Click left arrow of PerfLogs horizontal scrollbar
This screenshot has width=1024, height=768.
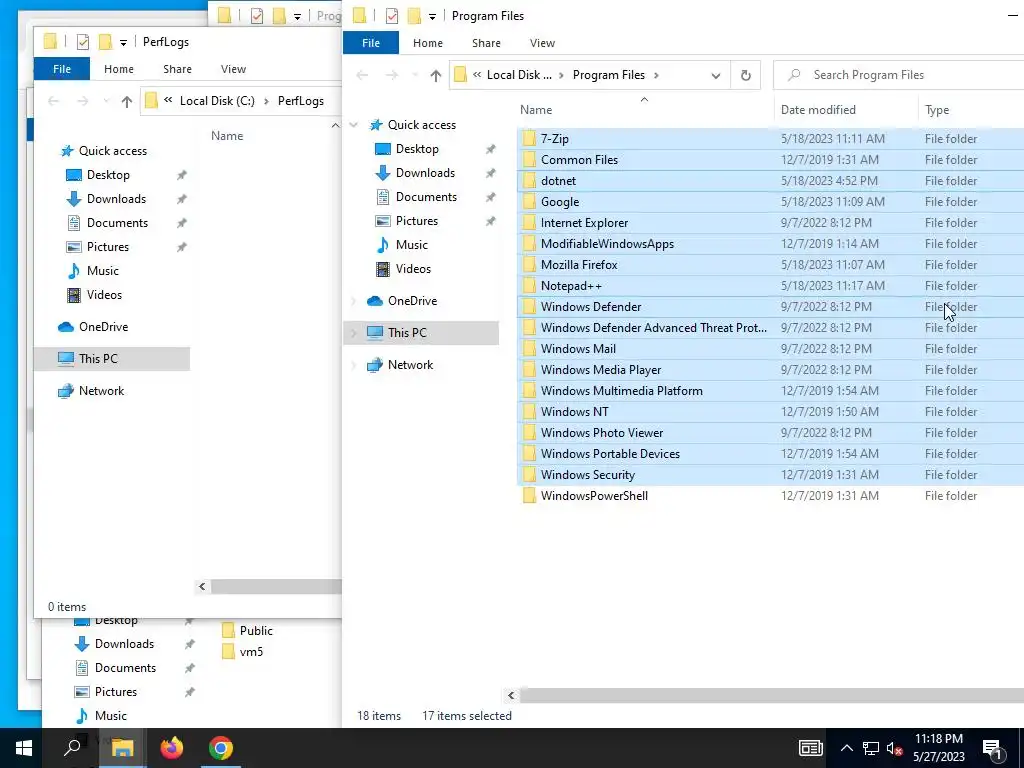click(x=202, y=586)
